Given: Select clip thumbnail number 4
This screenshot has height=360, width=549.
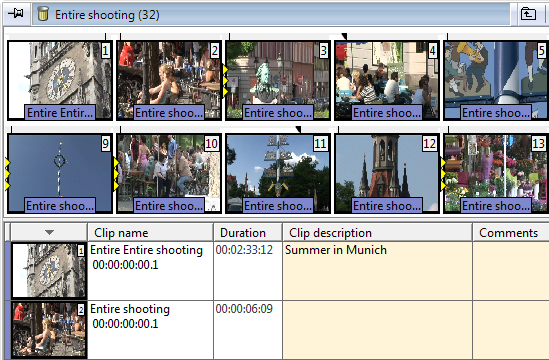Looking at the screenshot, I should point(387,81).
